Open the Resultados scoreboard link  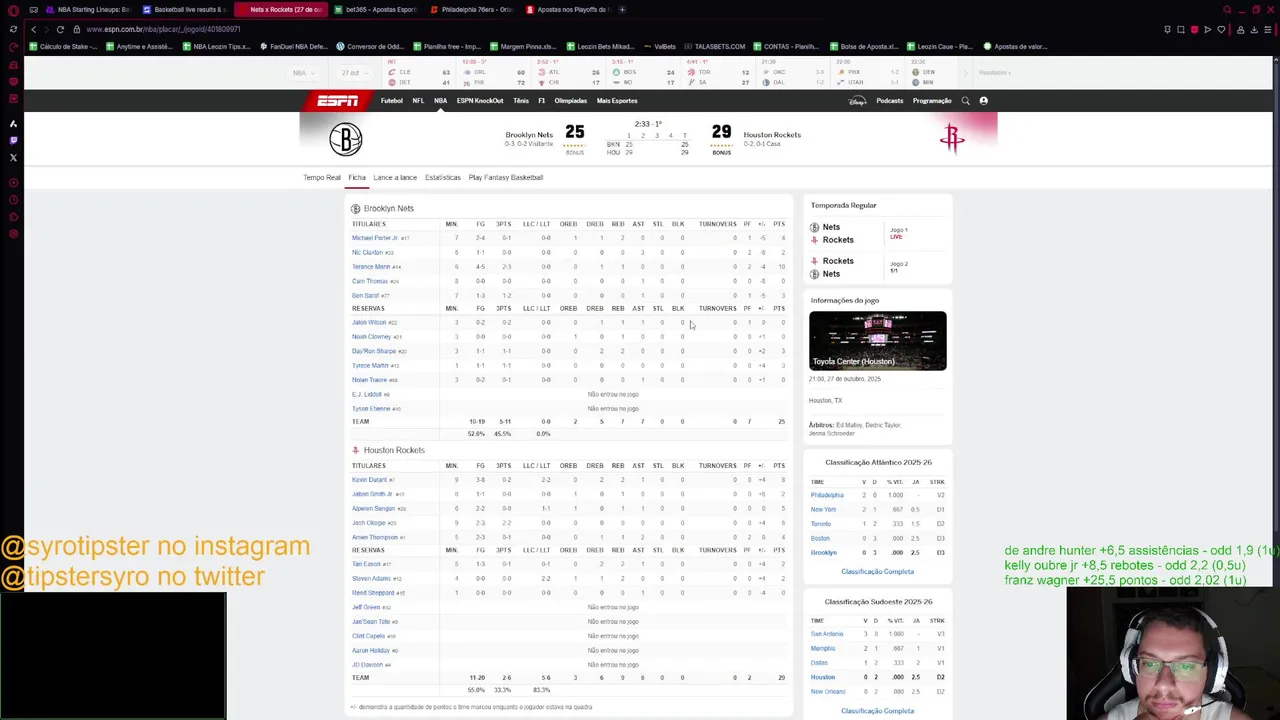994,73
